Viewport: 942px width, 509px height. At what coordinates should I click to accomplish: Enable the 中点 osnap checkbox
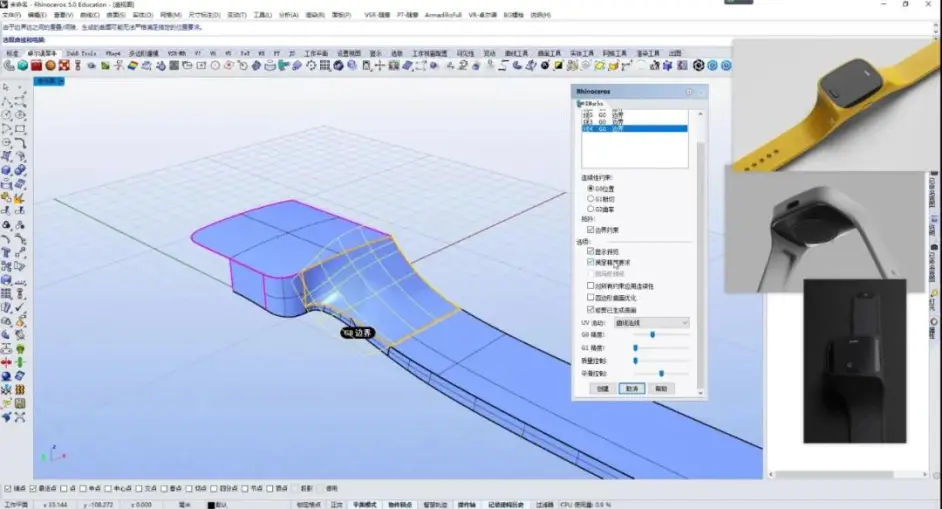[82, 489]
